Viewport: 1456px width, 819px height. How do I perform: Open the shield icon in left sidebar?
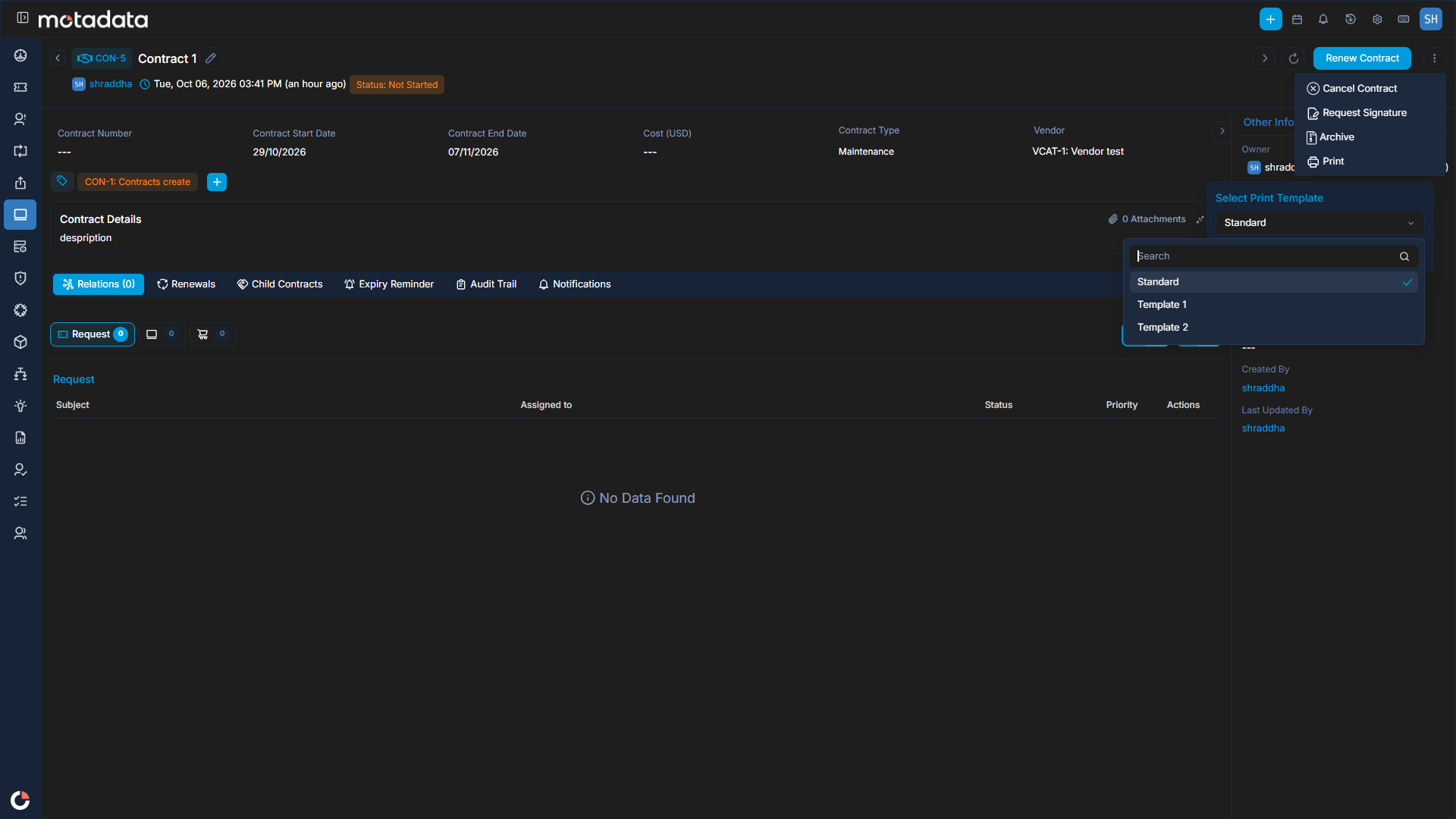point(20,278)
